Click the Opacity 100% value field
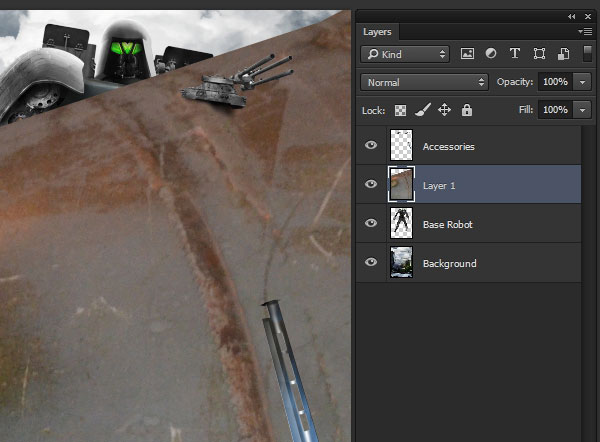Image resolution: width=600 pixels, height=442 pixels. pos(555,82)
